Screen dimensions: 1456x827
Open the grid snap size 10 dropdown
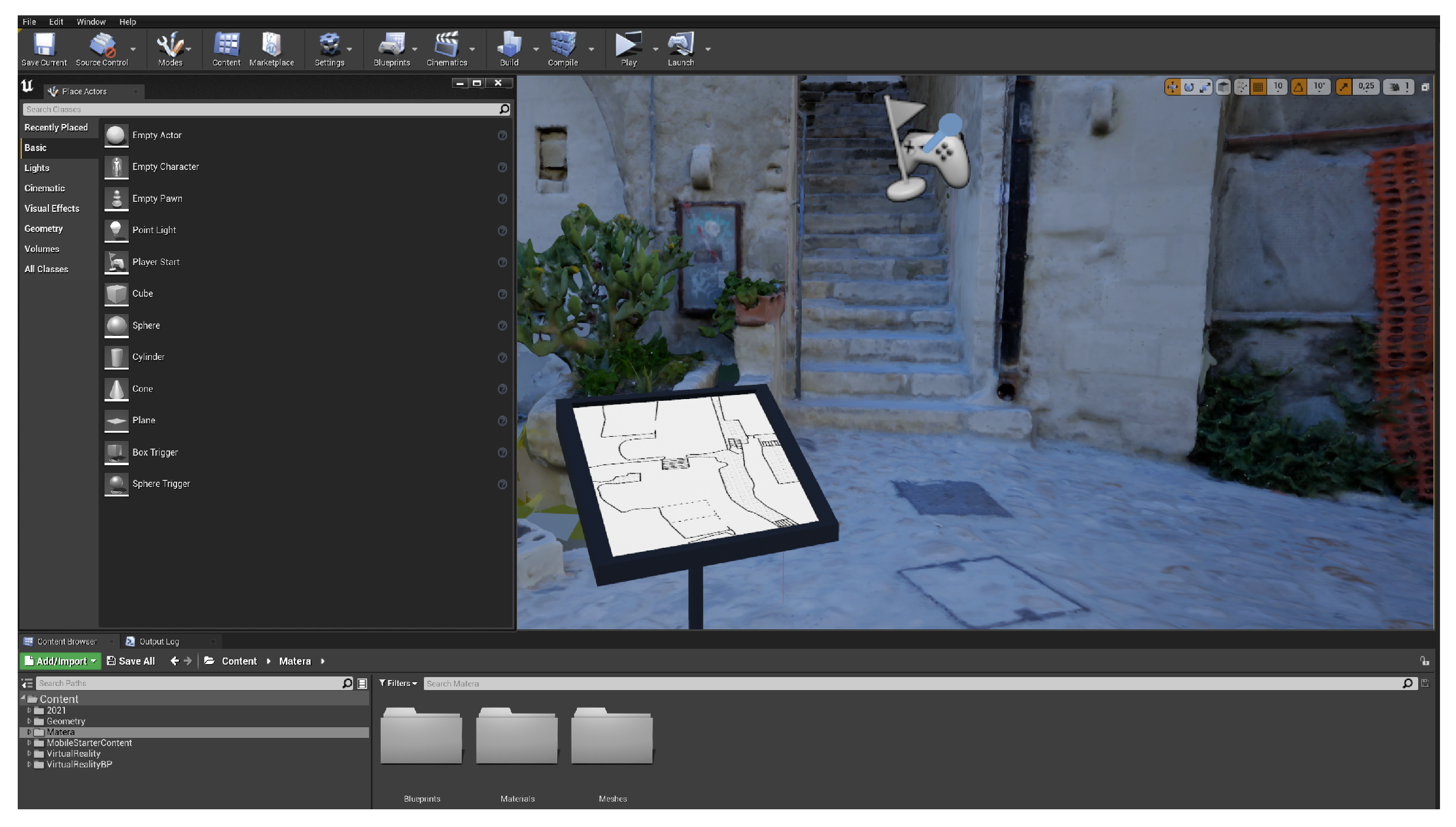tap(1278, 87)
